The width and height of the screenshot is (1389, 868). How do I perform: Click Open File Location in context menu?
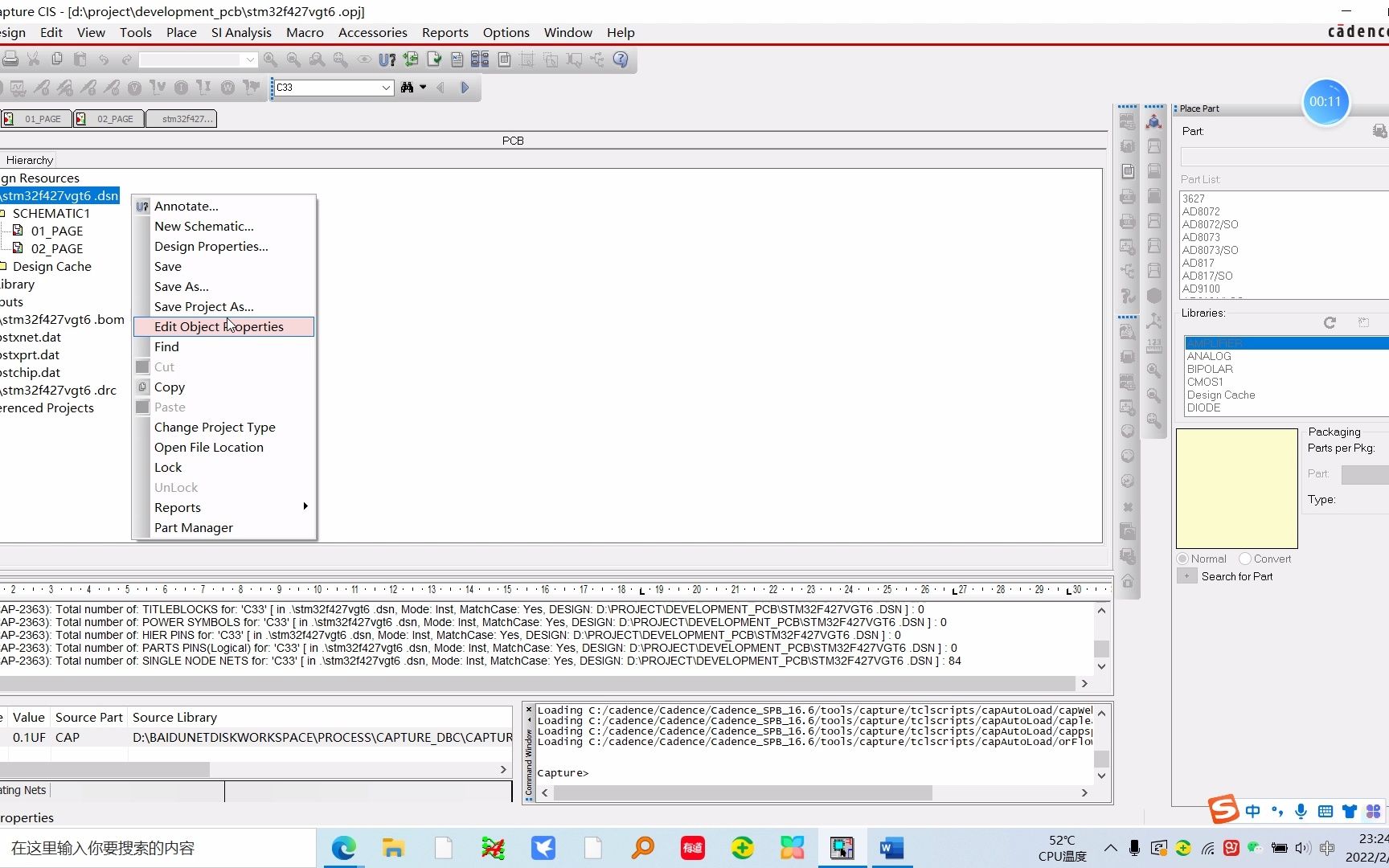point(223,447)
